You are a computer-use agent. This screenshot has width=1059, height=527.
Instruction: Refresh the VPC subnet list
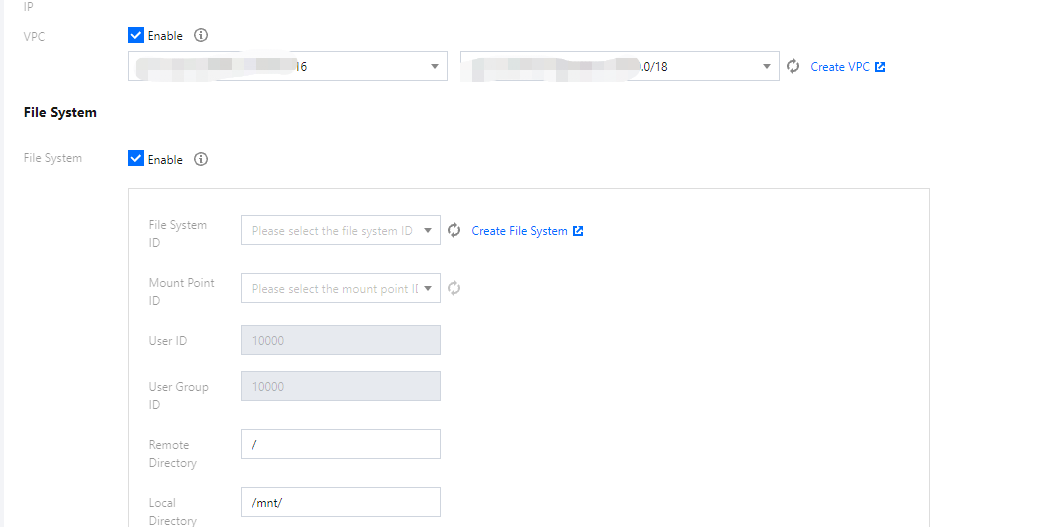point(794,67)
